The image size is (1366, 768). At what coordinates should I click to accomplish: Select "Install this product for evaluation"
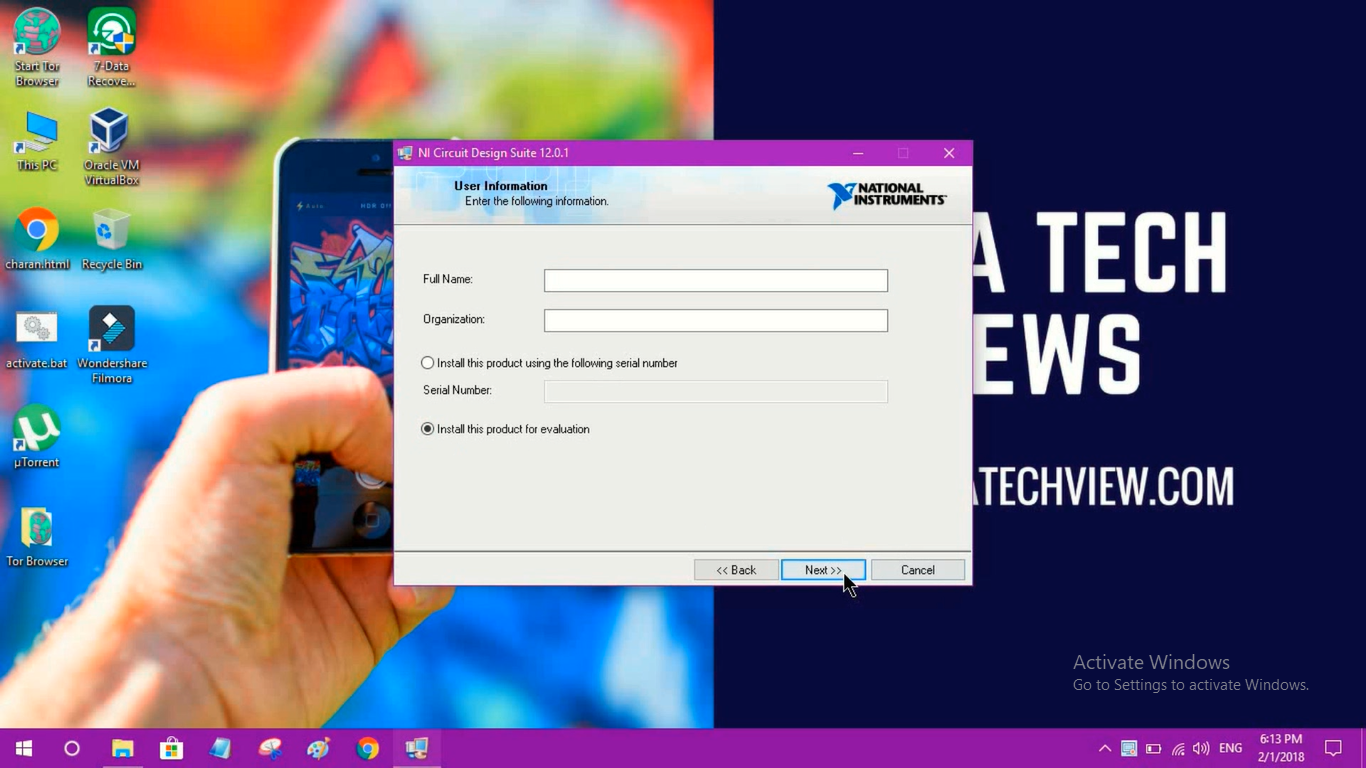(427, 429)
